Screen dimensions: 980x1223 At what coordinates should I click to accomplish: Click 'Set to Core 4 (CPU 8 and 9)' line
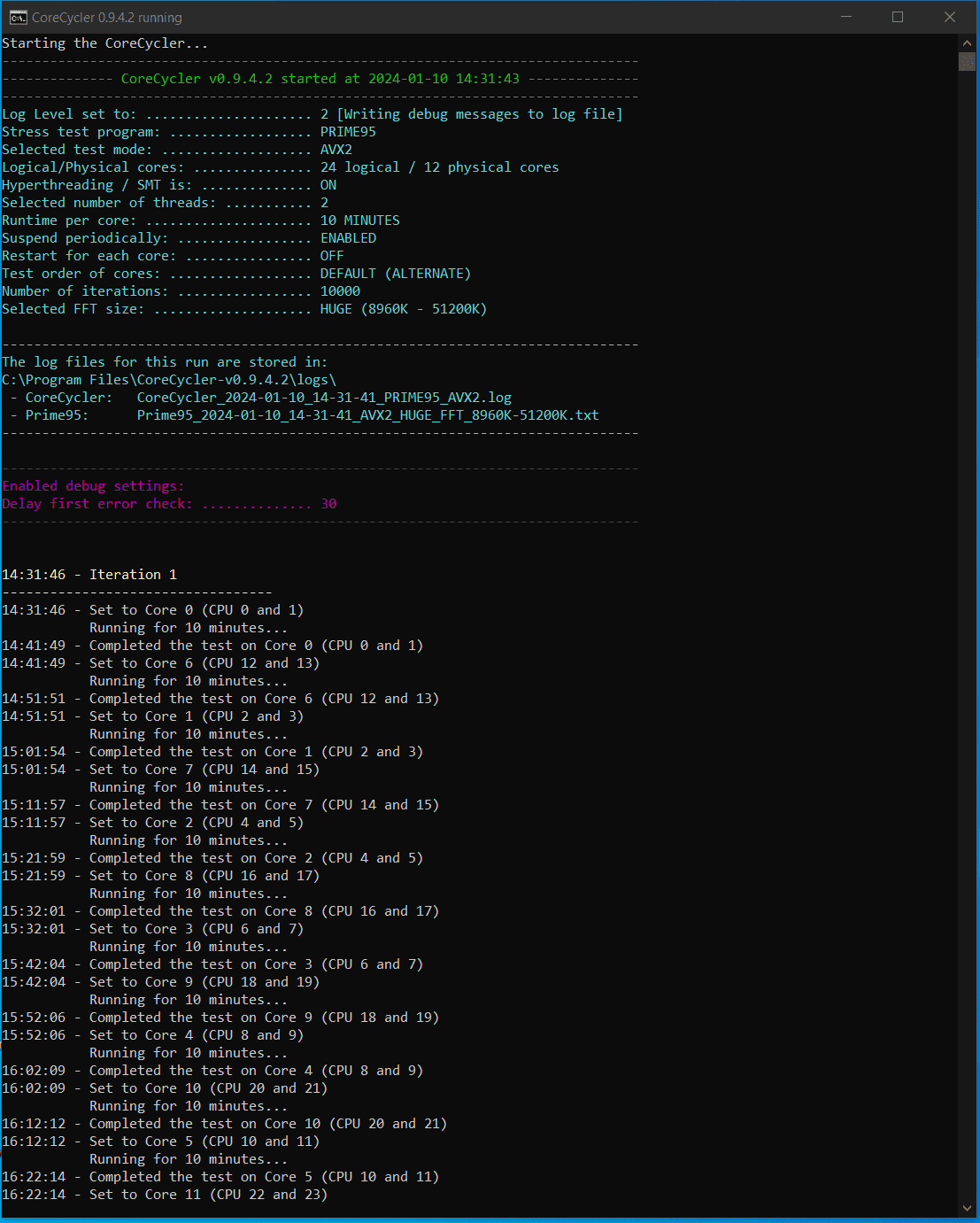click(152, 1035)
